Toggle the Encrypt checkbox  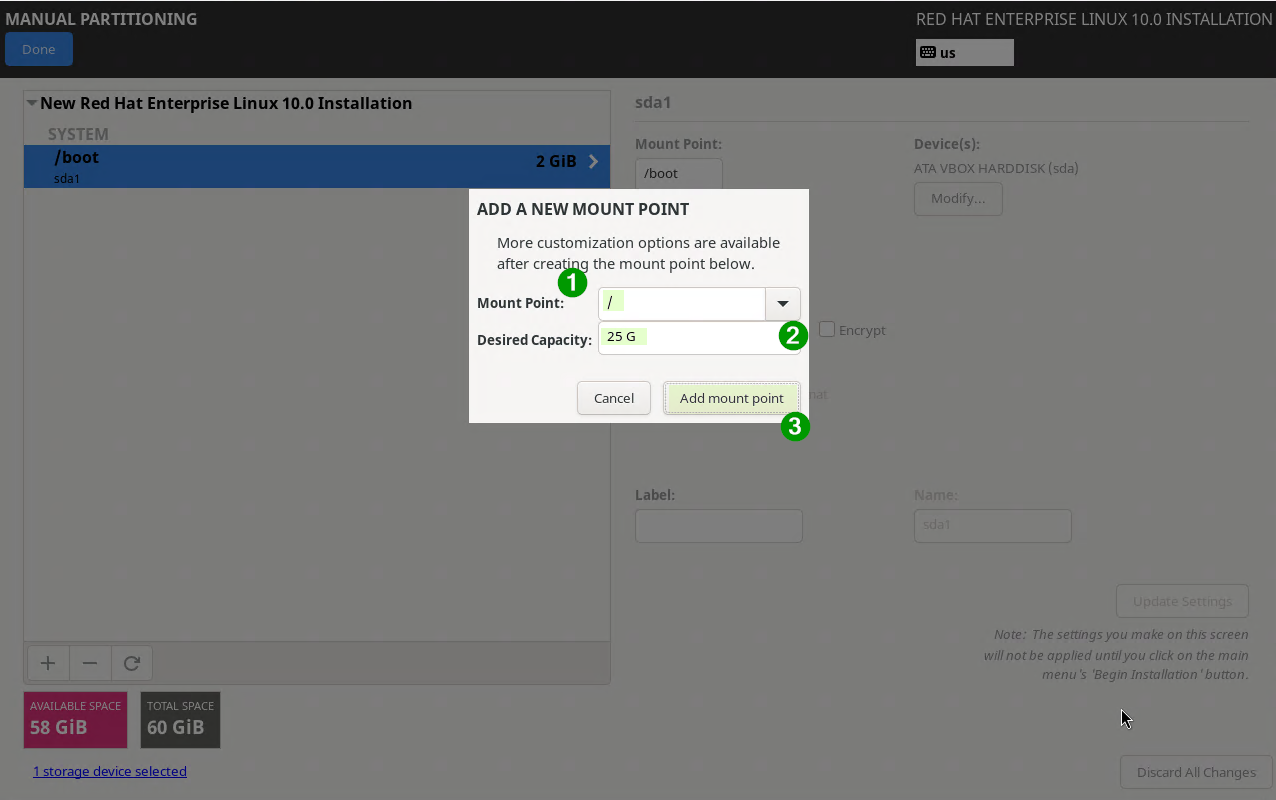tap(827, 329)
